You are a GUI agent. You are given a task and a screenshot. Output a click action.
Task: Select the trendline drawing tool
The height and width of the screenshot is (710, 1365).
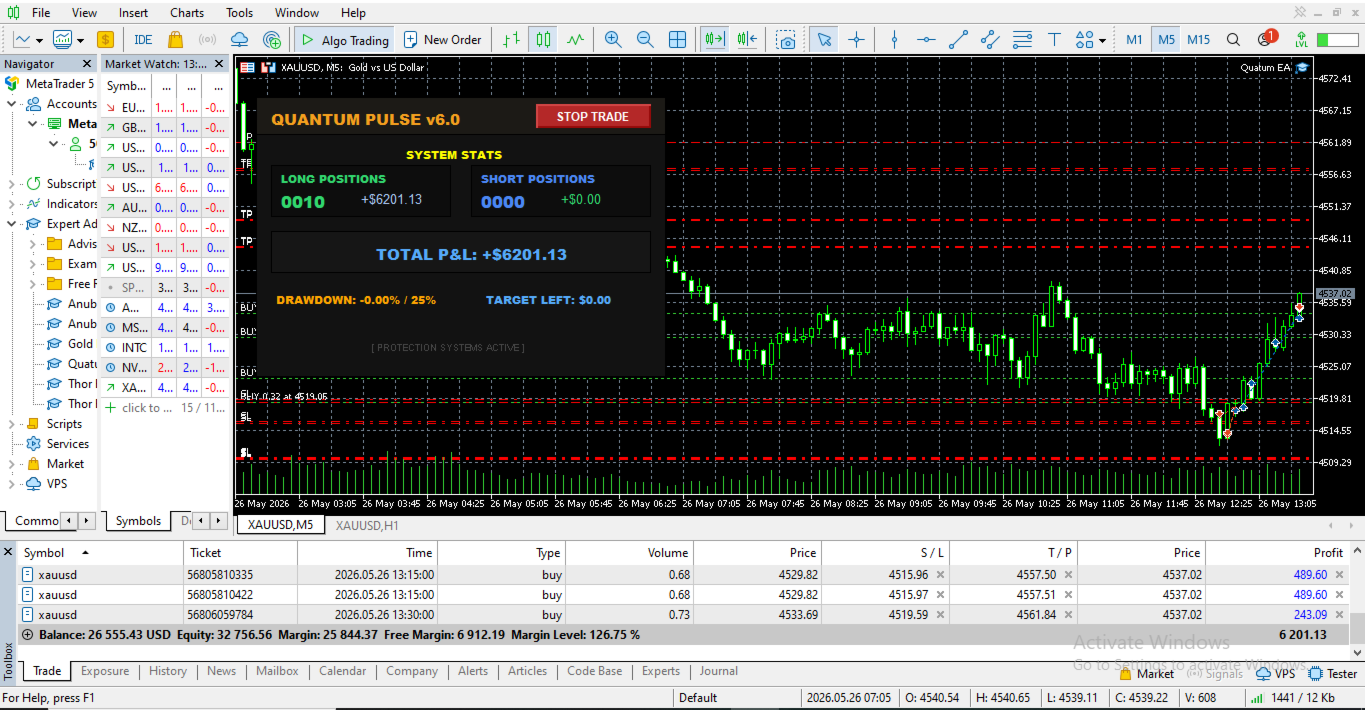tap(958, 40)
